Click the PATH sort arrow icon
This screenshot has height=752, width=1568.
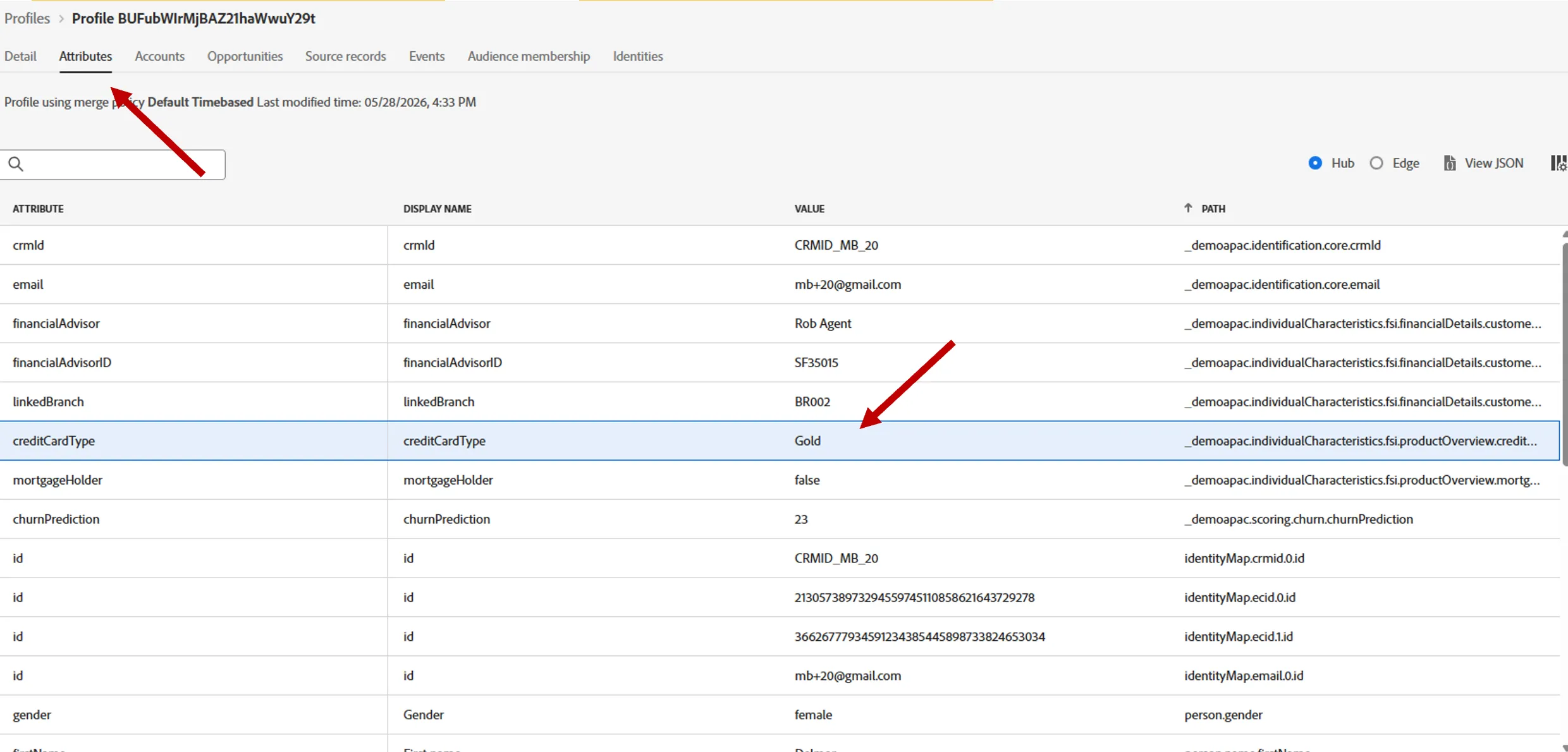tap(1188, 208)
